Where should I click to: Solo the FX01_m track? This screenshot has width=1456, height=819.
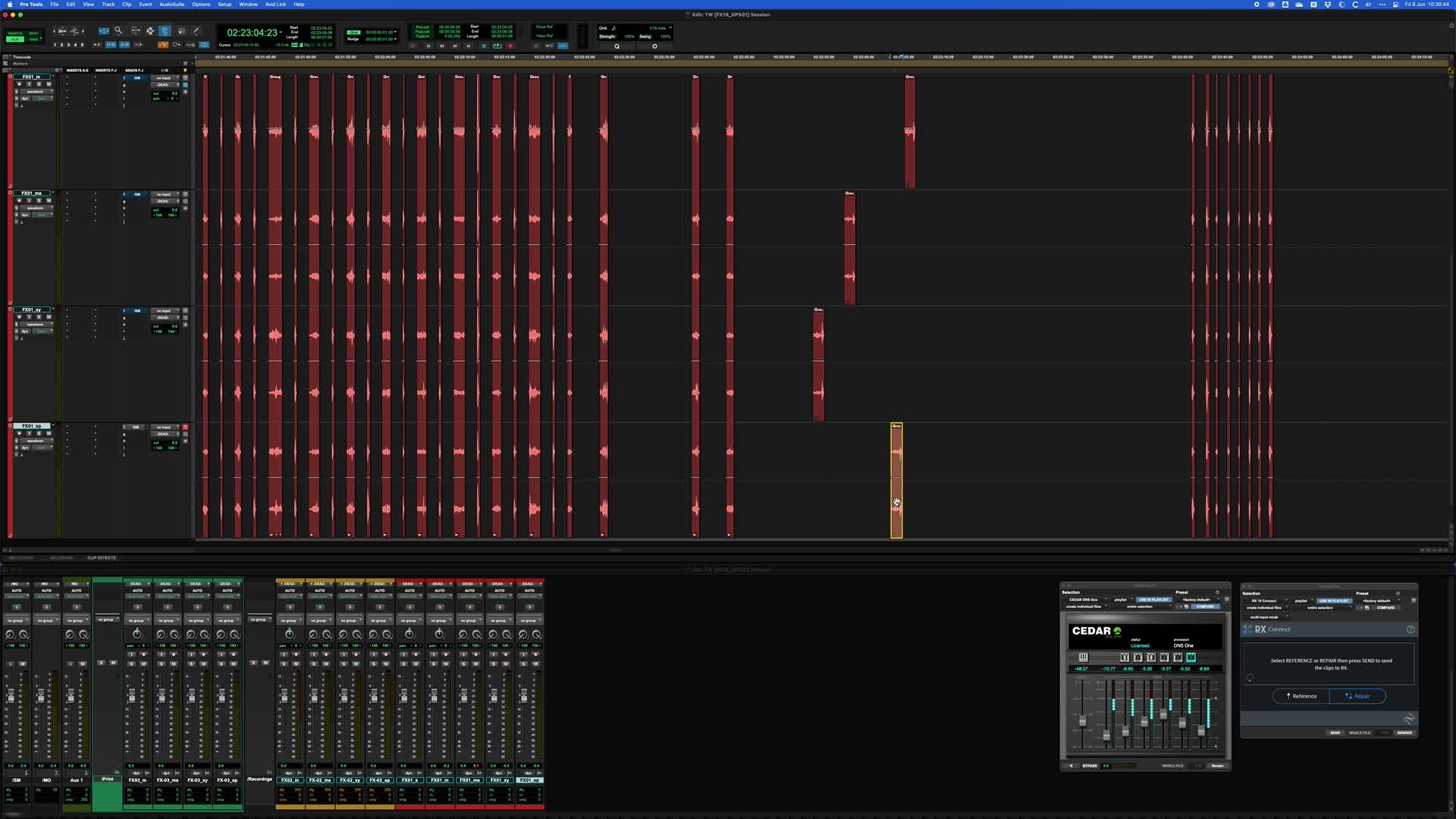coord(39,84)
